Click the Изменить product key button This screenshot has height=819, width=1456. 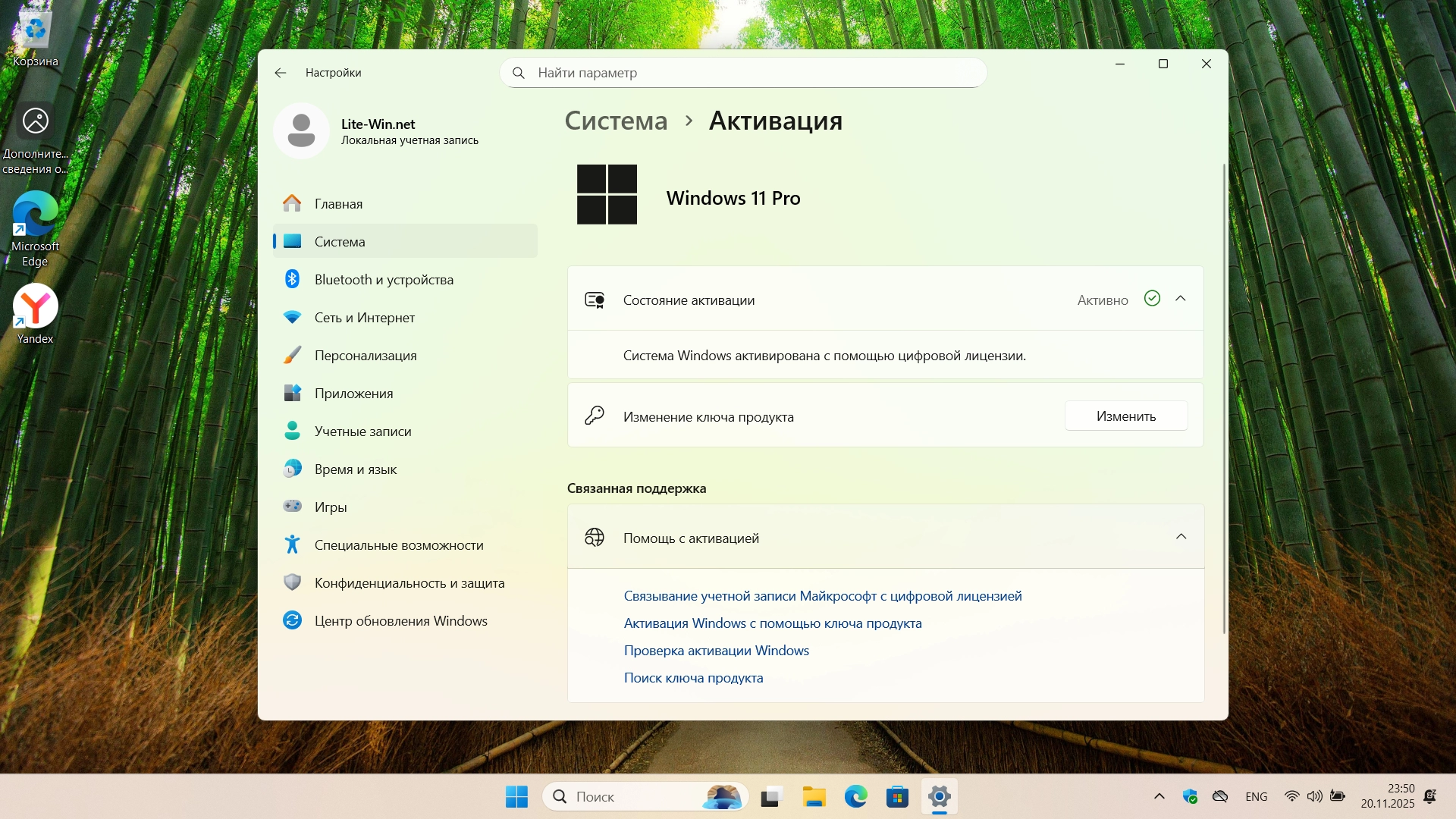[1126, 416]
